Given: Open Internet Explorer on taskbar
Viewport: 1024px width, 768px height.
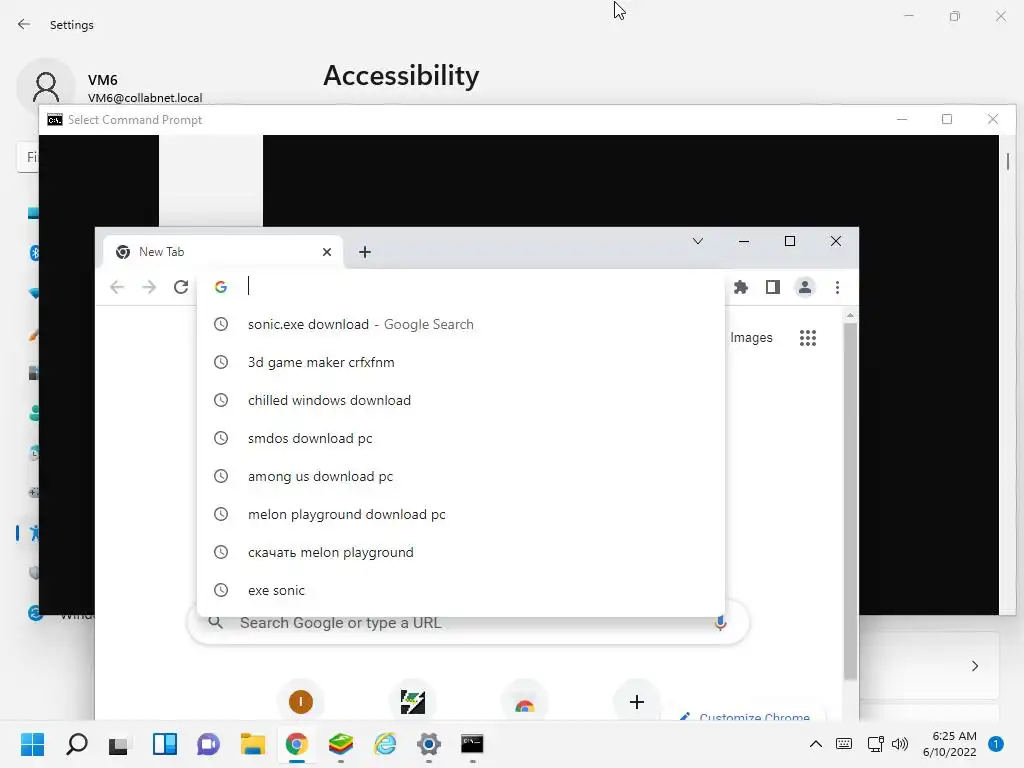Looking at the screenshot, I should click(385, 744).
